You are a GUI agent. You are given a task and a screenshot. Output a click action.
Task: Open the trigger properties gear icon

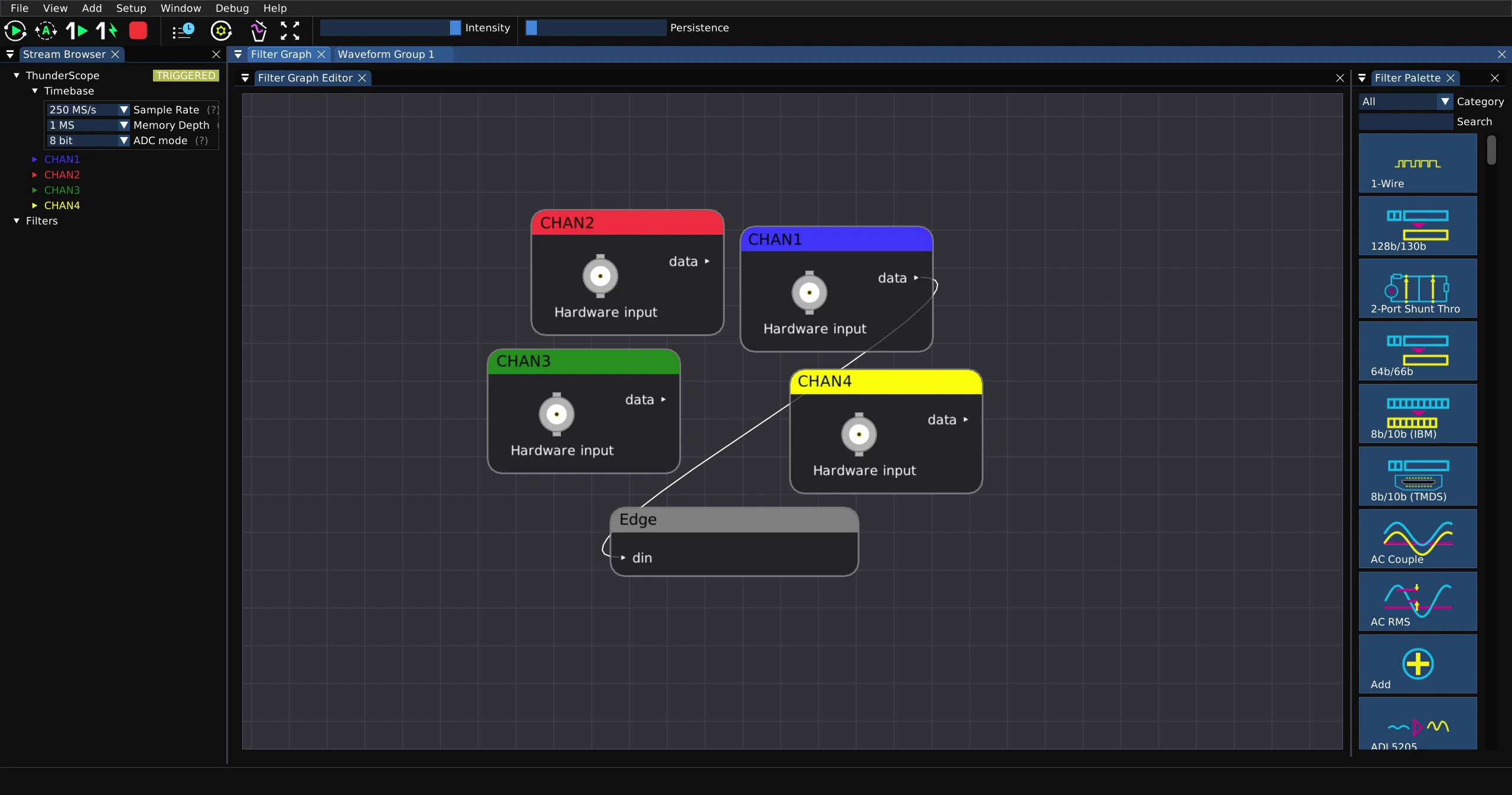point(221,30)
